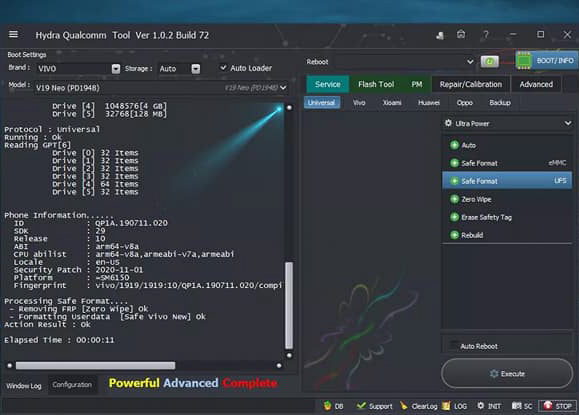
Task: Click the scroll-down dot below log scrollbar
Action: pyautogui.click(x=290, y=355)
